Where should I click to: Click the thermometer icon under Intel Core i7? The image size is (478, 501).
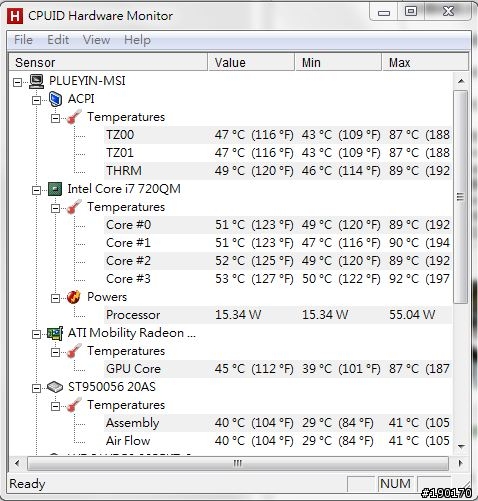point(74,207)
